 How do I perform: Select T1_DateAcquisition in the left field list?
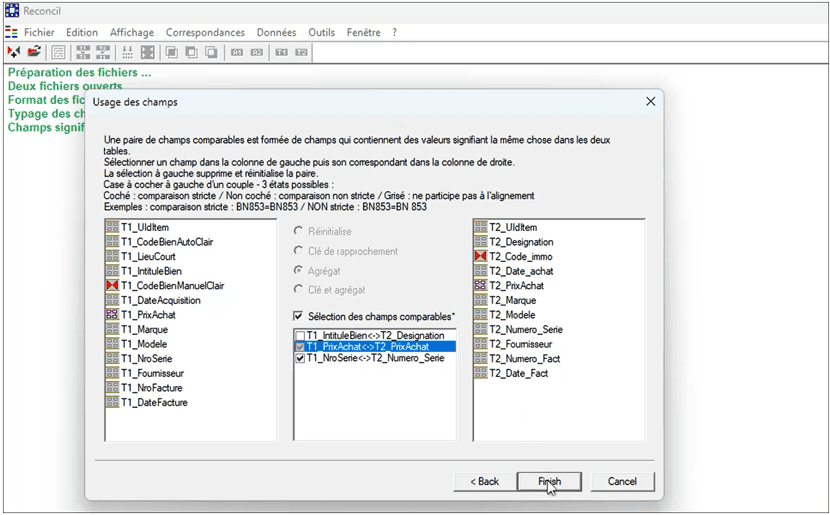(160, 300)
